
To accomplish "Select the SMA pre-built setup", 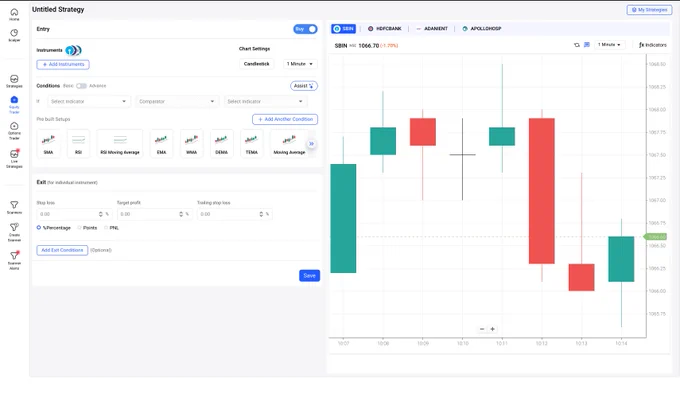I will click(x=48, y=144).
